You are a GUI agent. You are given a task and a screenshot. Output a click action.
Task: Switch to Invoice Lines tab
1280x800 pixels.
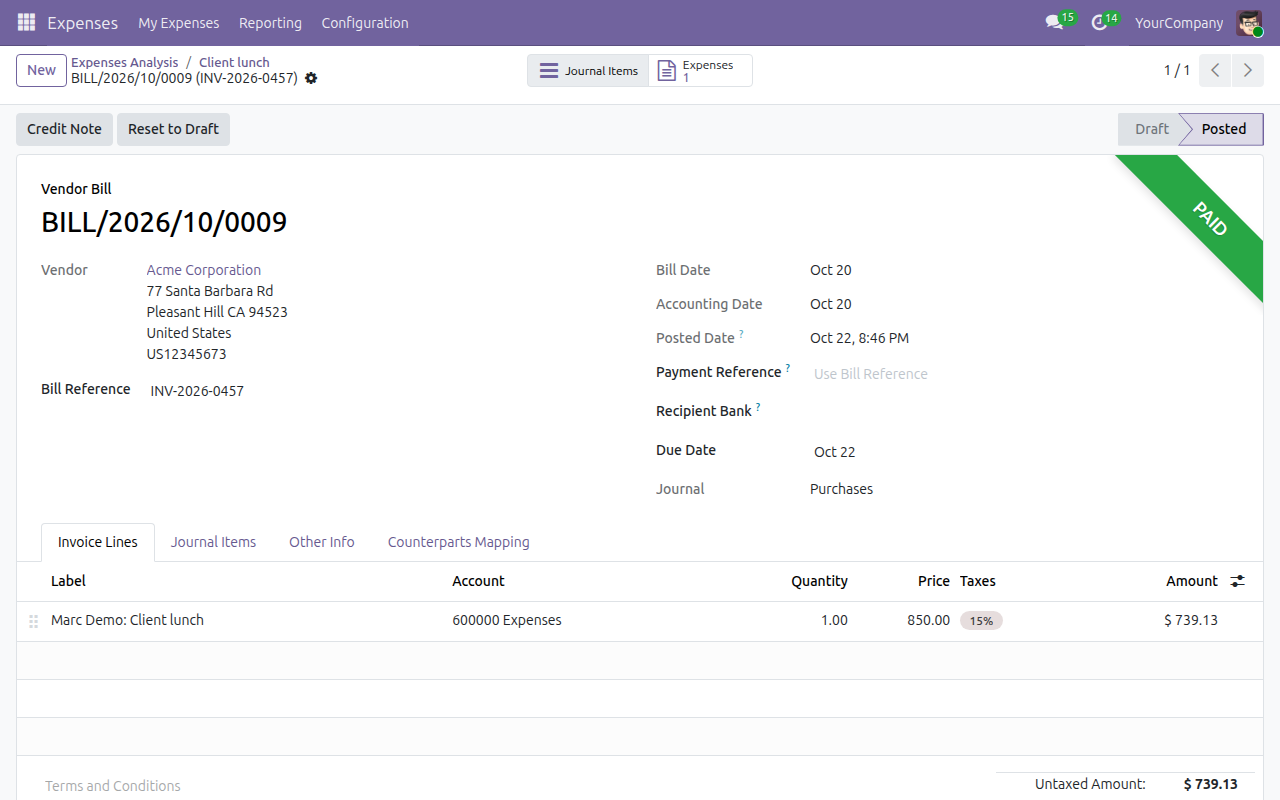point(98,542)
